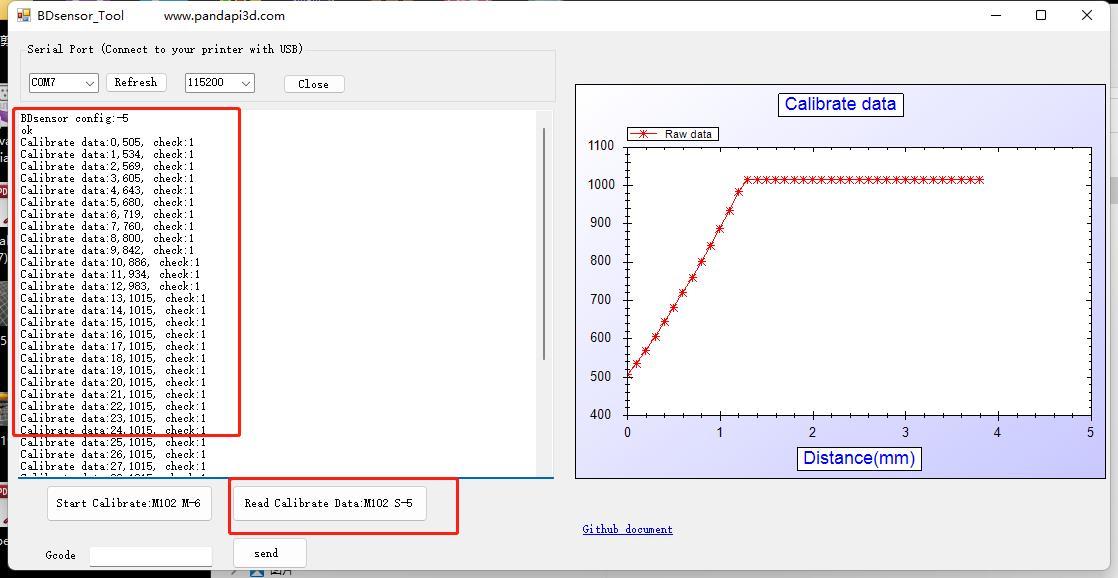Select log line 'Calibrate data:0,505, check:1'
1118x578 pixels.
pos(107,143)
